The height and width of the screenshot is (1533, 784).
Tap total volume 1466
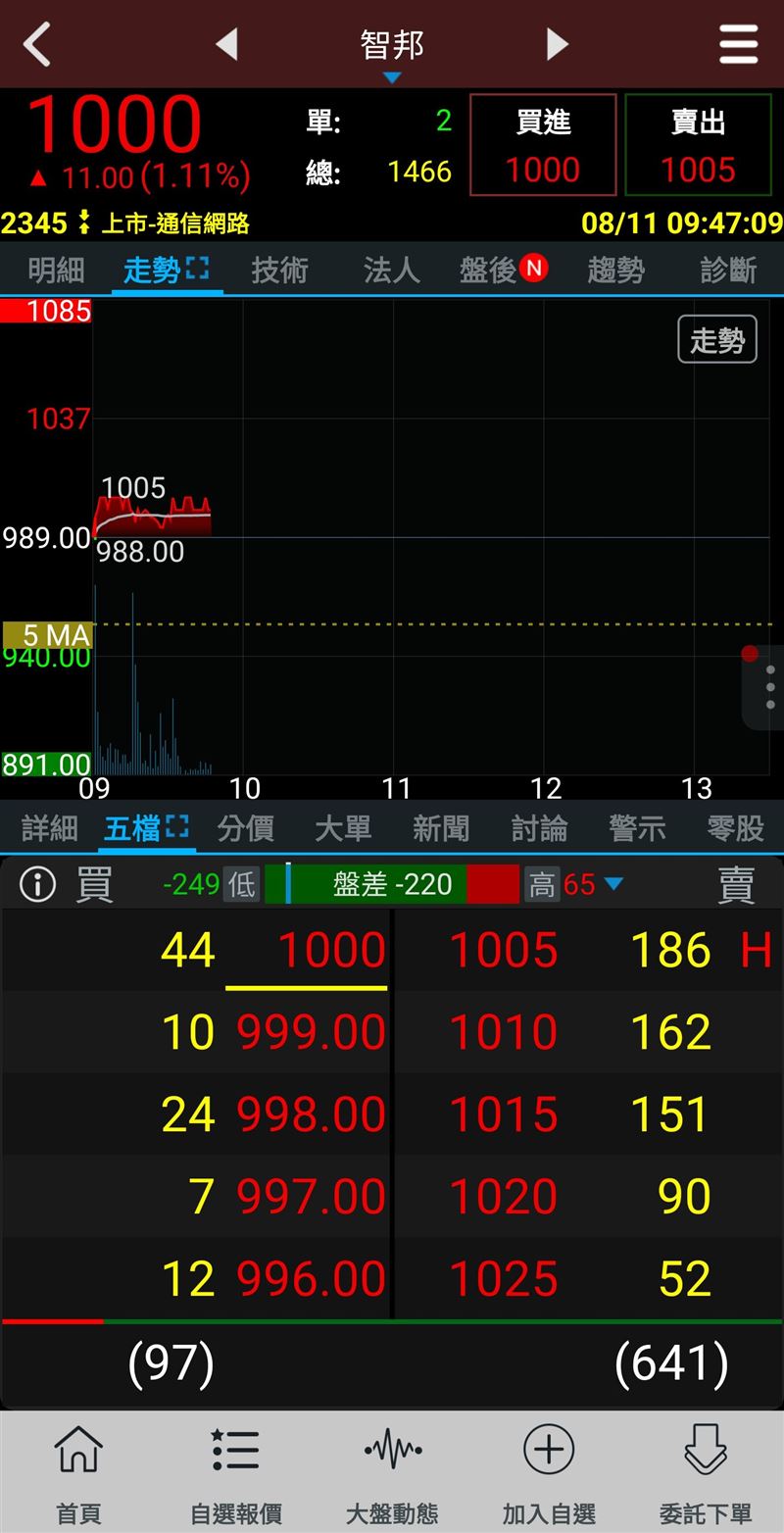click(x=419, y=173)
